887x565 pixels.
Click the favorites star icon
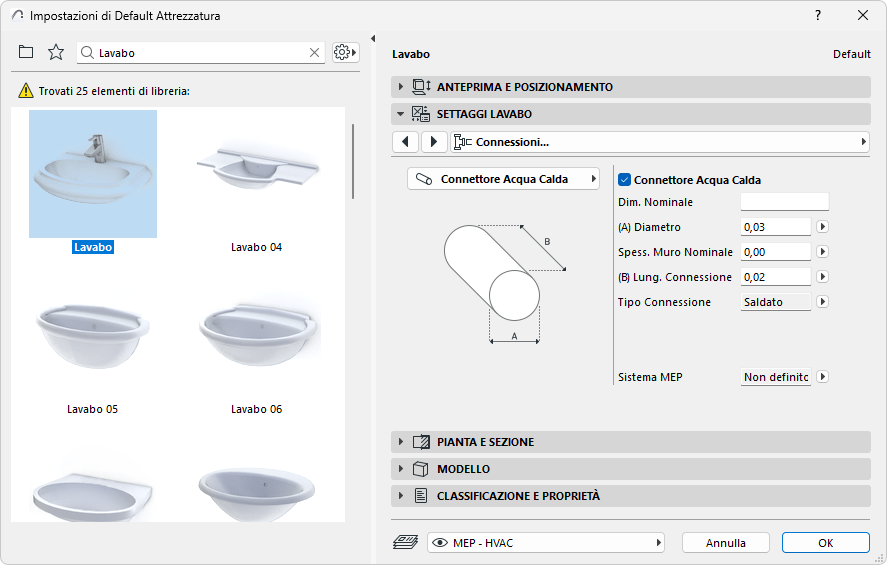[x=56, y=52]
